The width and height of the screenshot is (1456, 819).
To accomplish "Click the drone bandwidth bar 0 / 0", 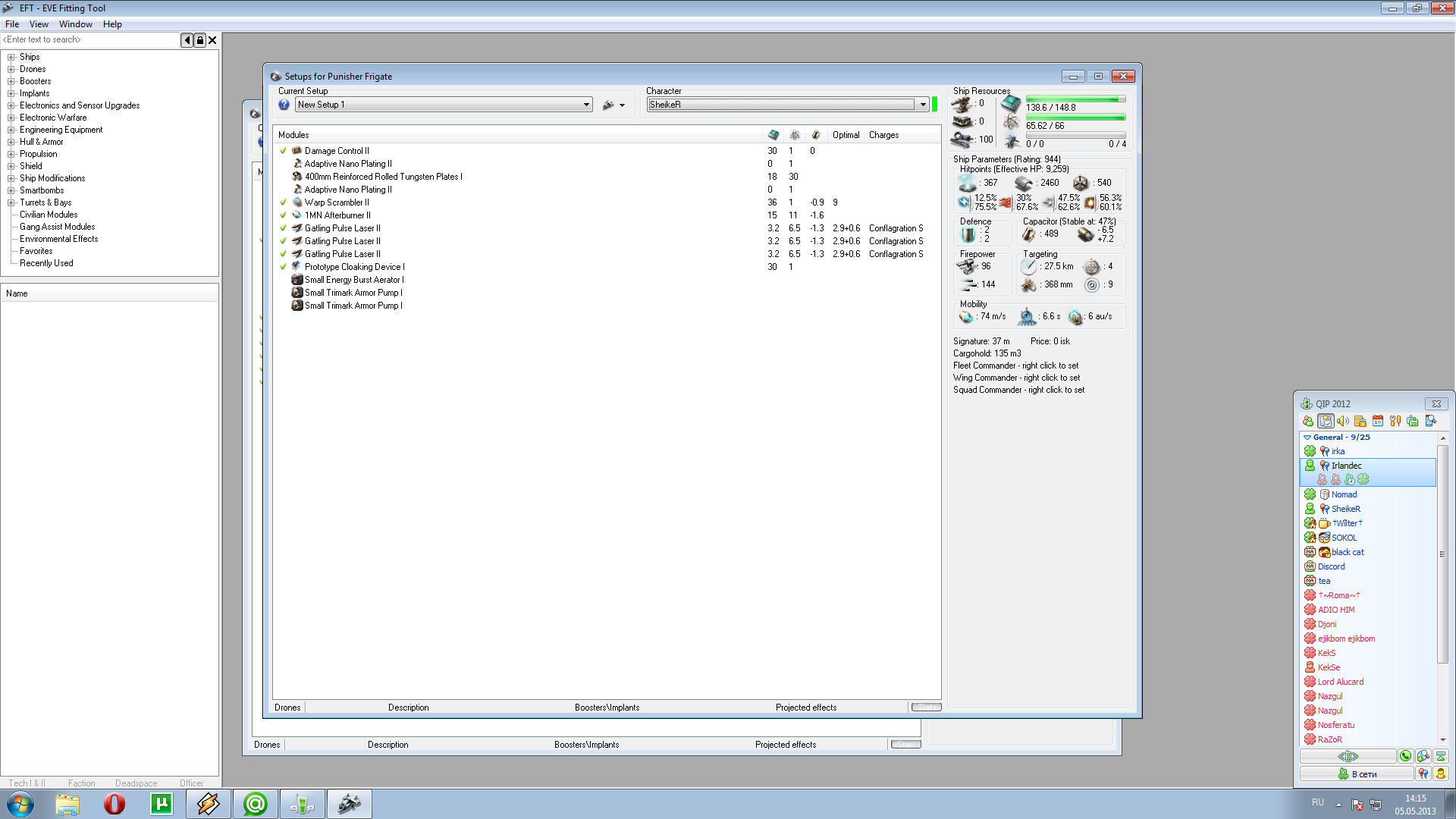I will point(1075,136).
